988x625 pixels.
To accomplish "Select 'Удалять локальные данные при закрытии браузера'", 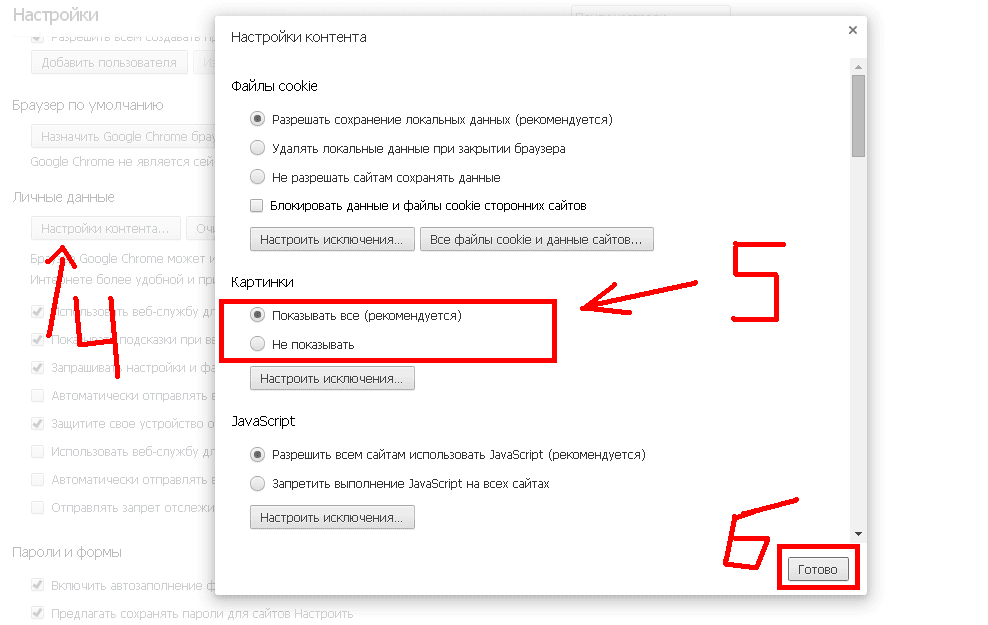I will pyautogui.click(x=257, y=148).
